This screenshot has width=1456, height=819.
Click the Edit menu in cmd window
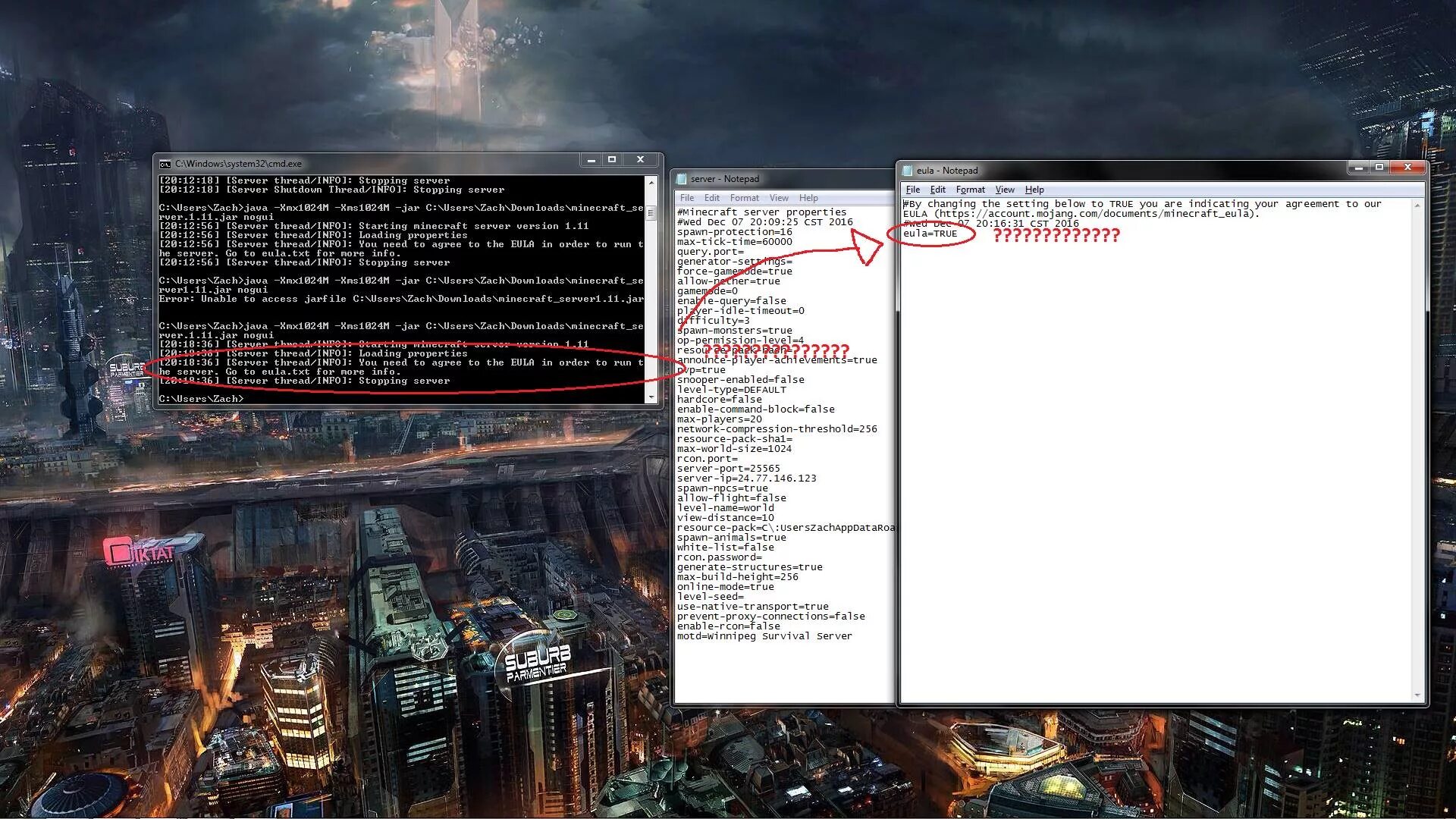tap(164, 162)
